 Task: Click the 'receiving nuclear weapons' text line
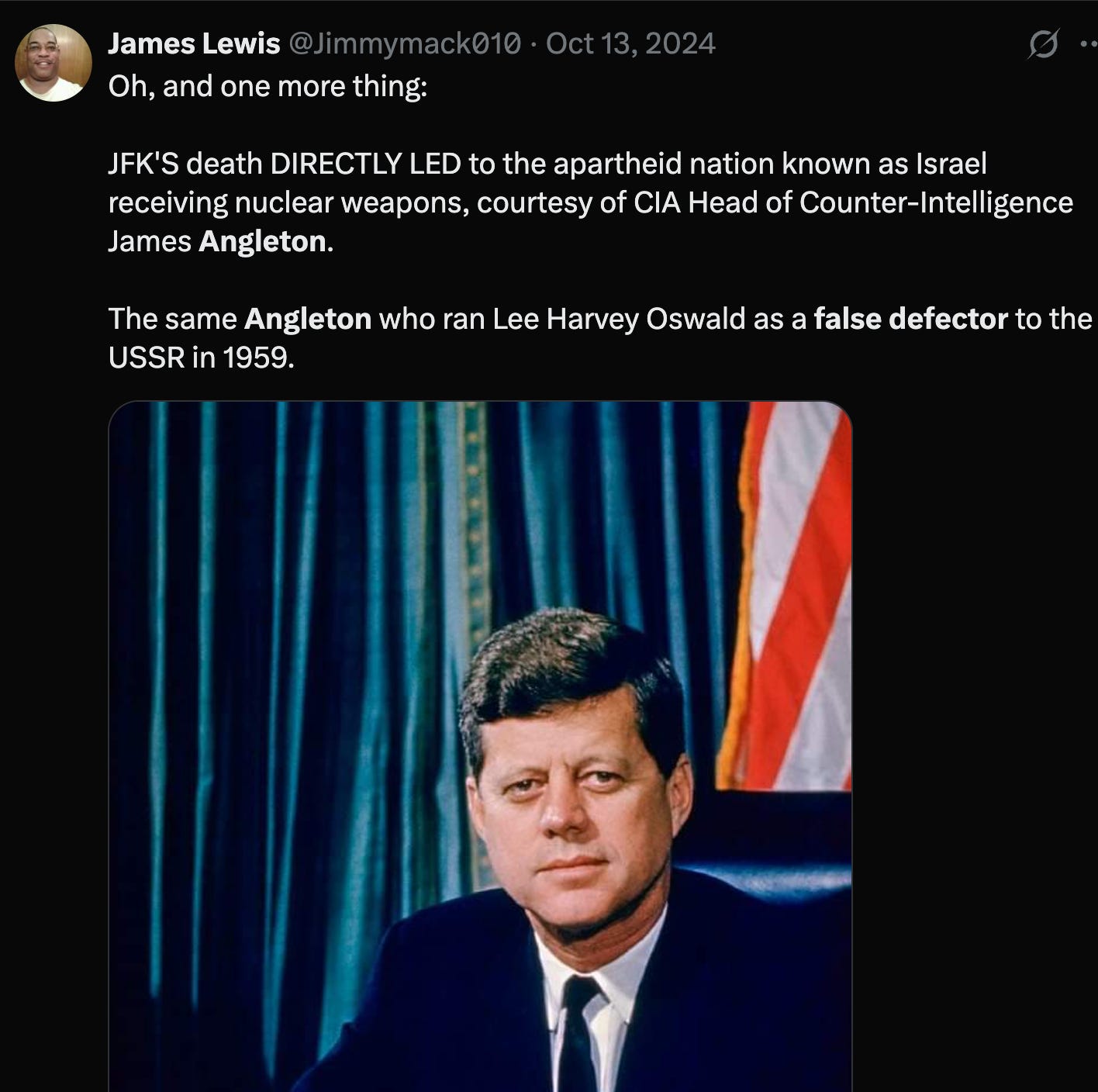[x=287, y=202]
